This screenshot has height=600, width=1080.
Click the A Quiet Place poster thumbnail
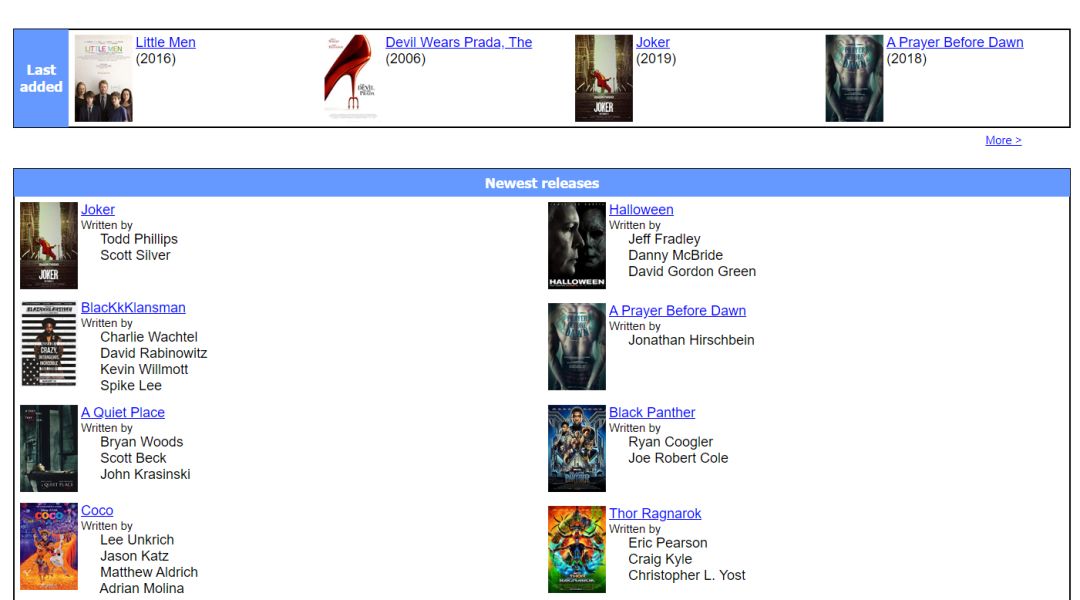[49, 448]
